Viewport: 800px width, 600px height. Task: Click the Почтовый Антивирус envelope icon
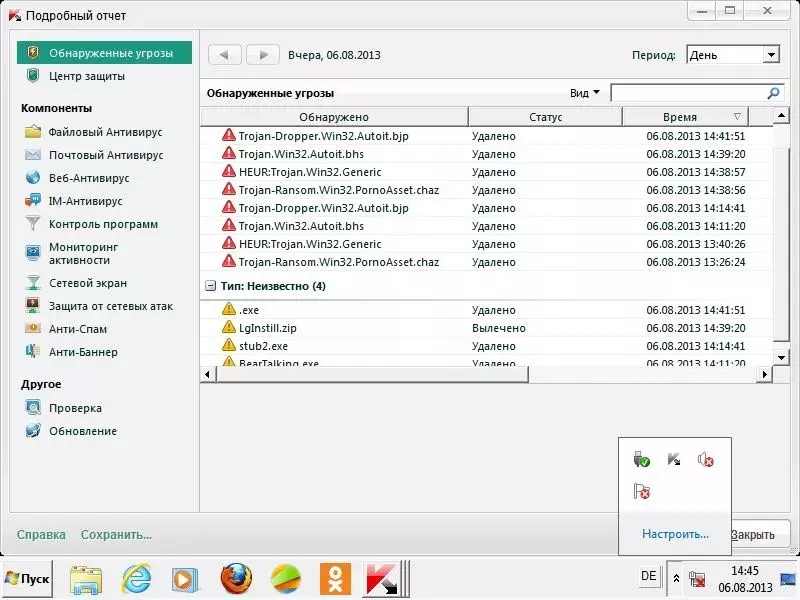pos(33,155)
